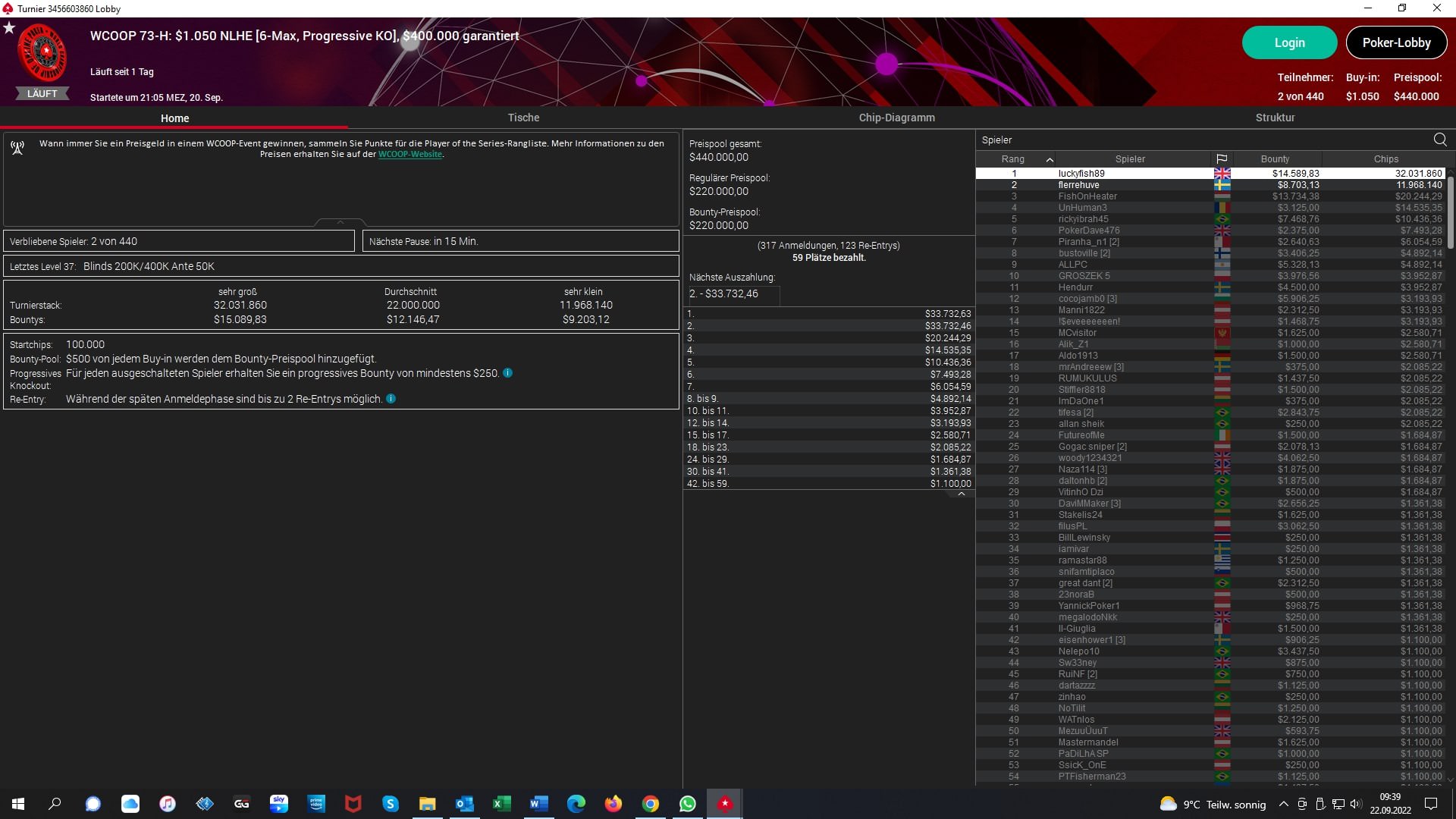Image resolution: width=1456 pixels, height=819 pixels.
Task: Select player PTFisherman23 in the list
Action: coord(1210,777)
